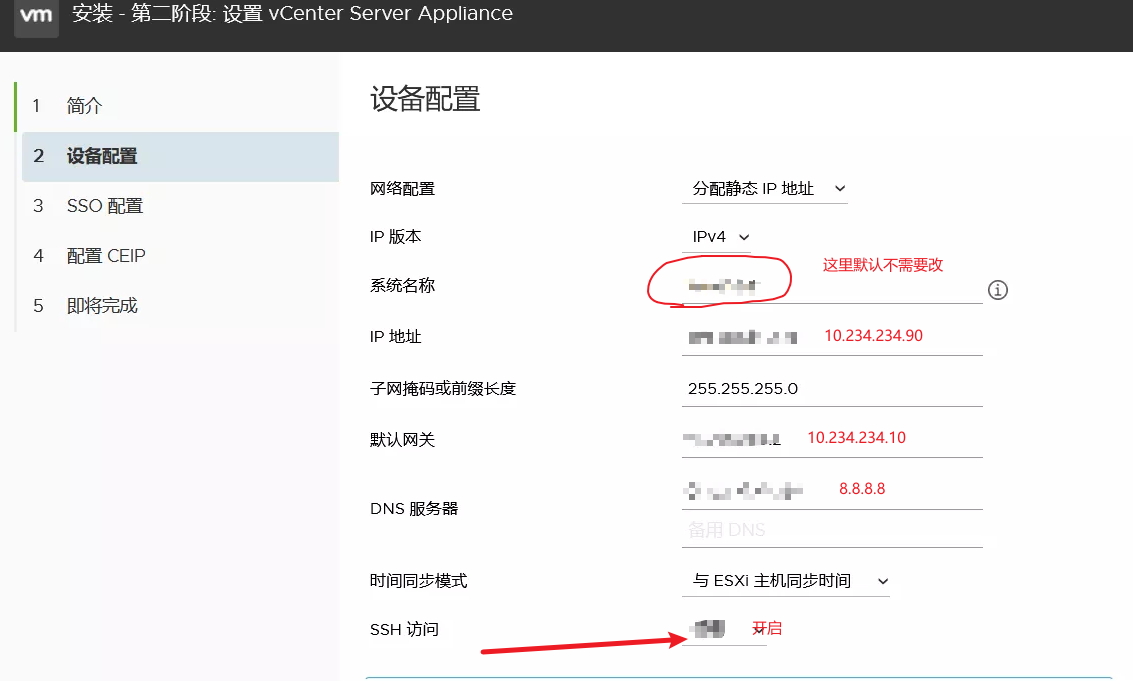Jump to step 4 配置 CEIP
Screen dimensions: 1133x681
click(105, 256)
